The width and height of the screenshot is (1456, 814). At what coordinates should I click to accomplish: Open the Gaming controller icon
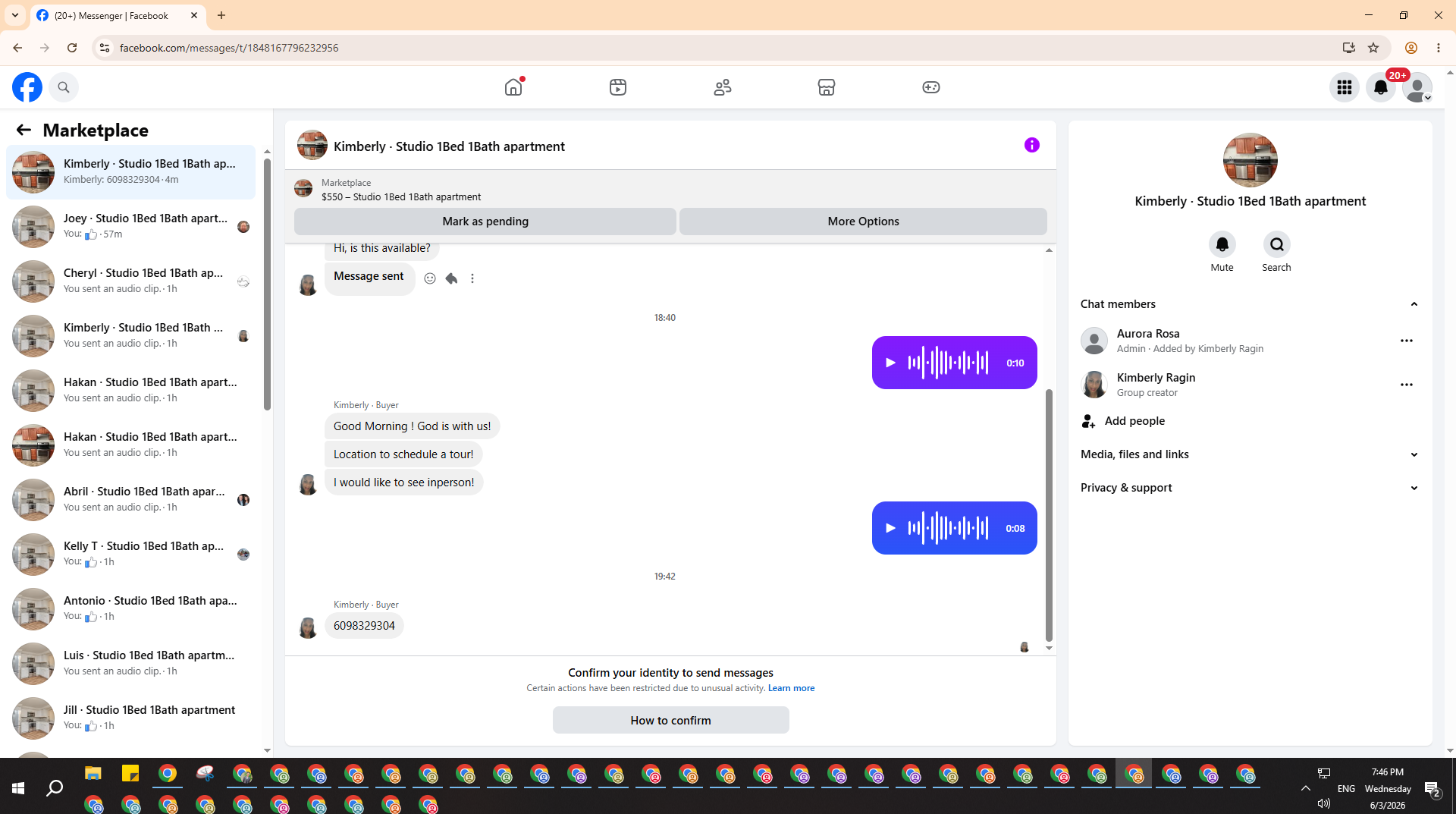click(931, 87)
